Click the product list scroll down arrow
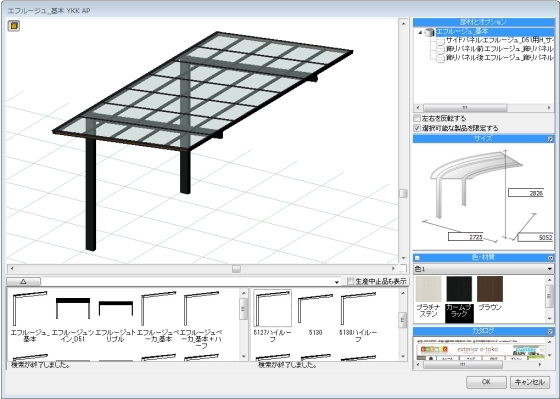The width and height of the screenshot is (560, 399). (244, 356)
